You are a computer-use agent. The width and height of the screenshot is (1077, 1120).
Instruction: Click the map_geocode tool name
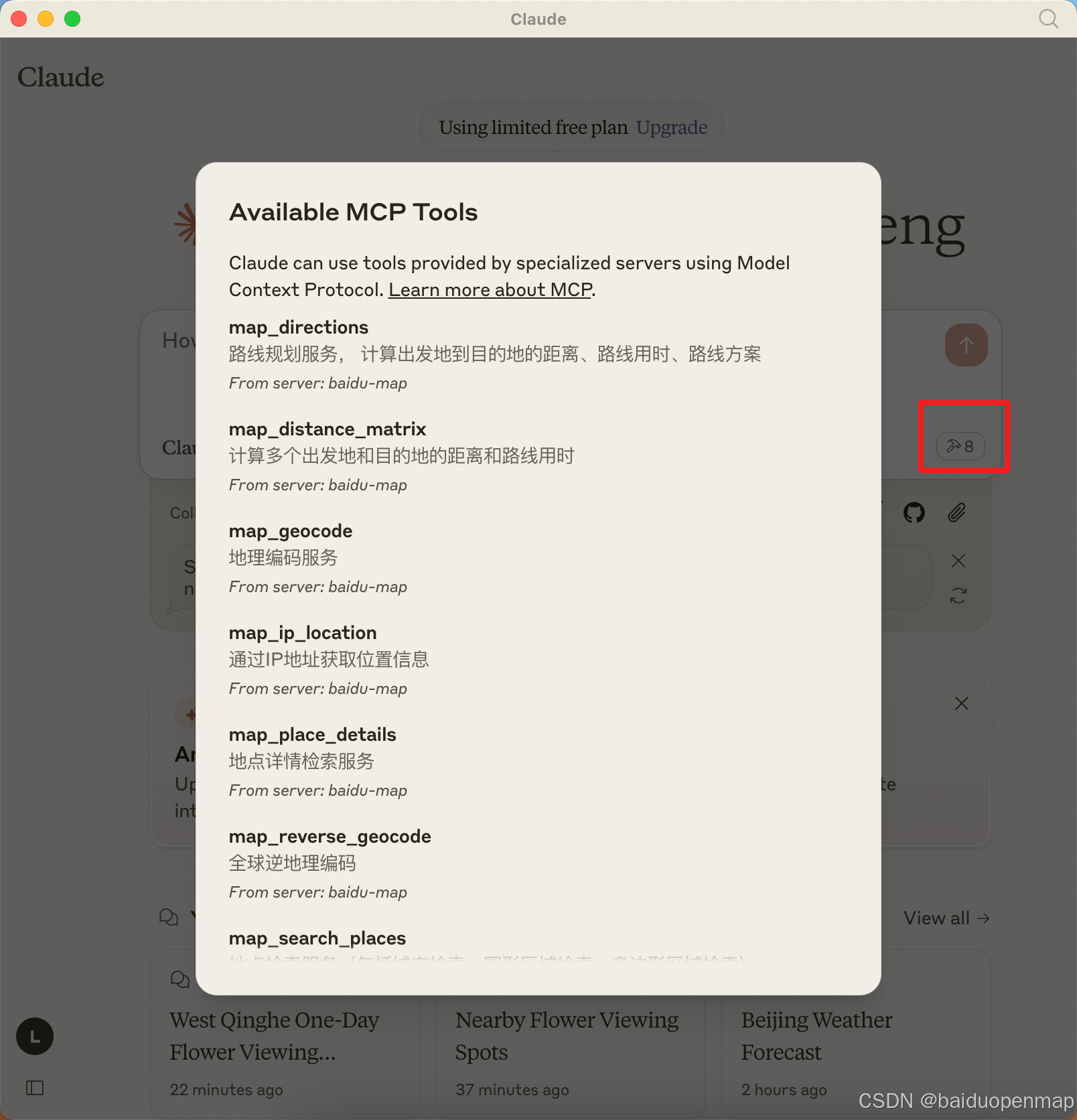pyautogui.click(x=291, y=531)
